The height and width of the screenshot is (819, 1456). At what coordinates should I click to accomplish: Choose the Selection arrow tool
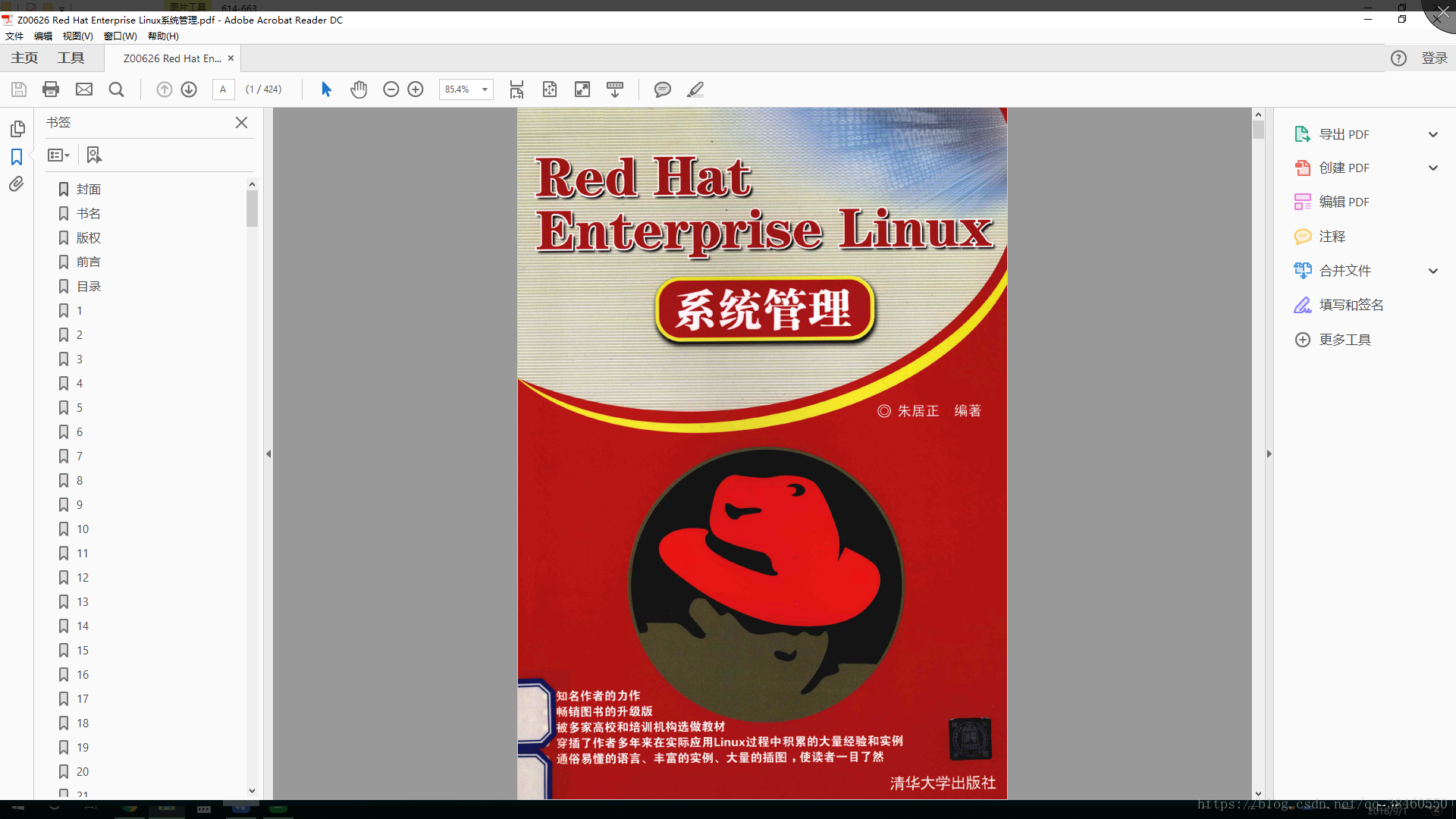point(326,89)
